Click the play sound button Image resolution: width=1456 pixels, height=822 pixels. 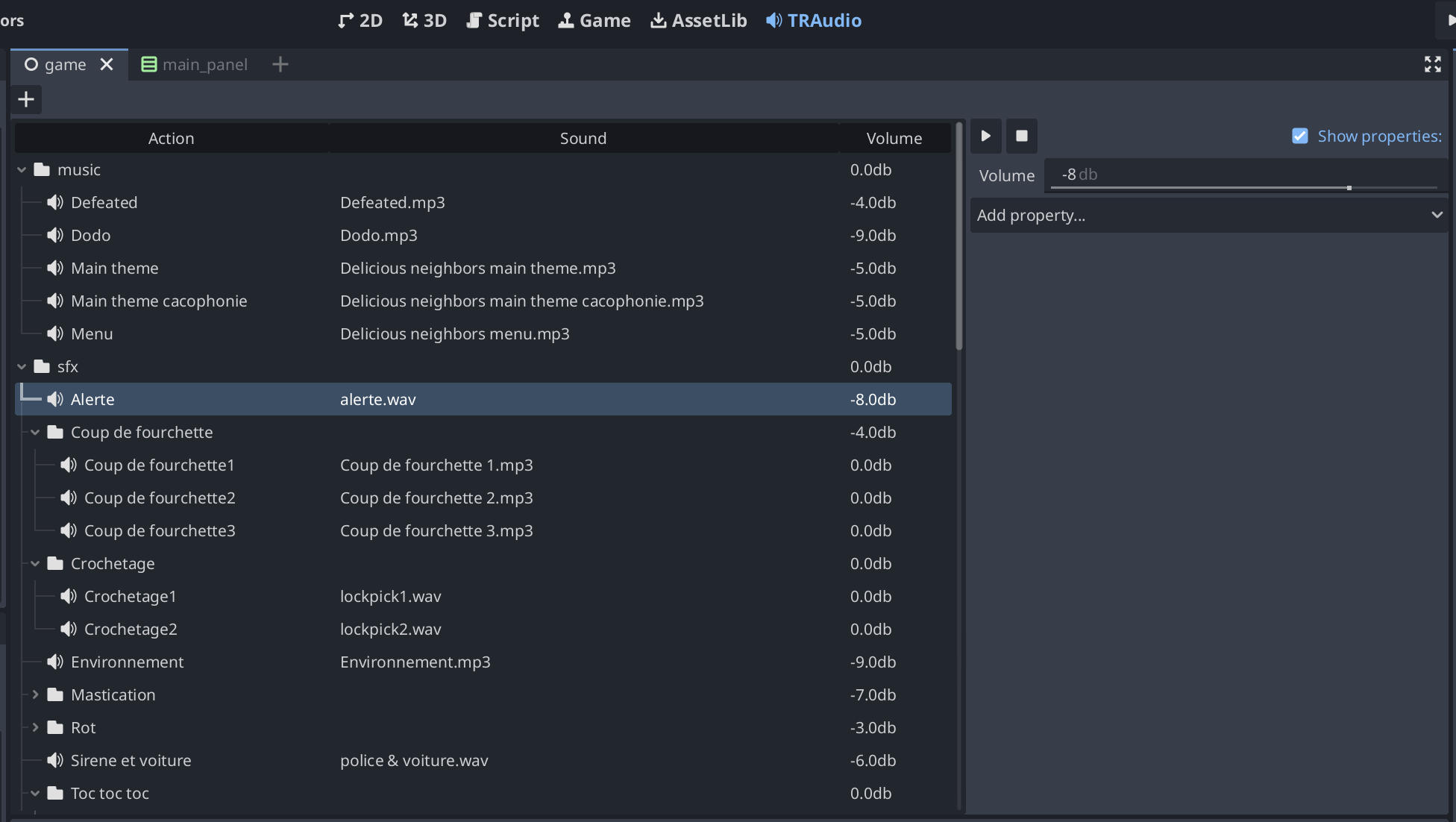[x=985, y=136]
